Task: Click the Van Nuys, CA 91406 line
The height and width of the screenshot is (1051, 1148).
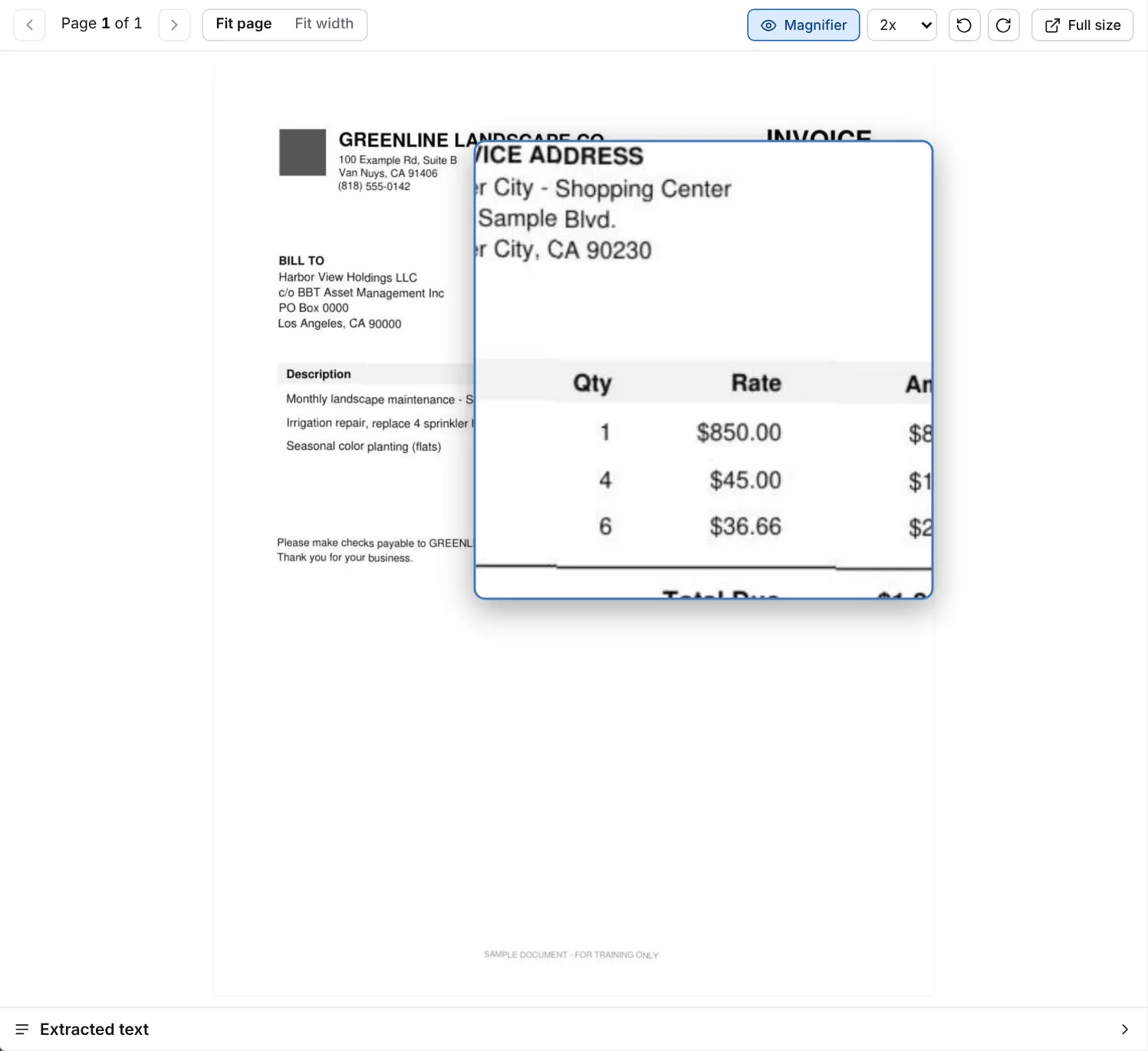Action: coord(388,173)
